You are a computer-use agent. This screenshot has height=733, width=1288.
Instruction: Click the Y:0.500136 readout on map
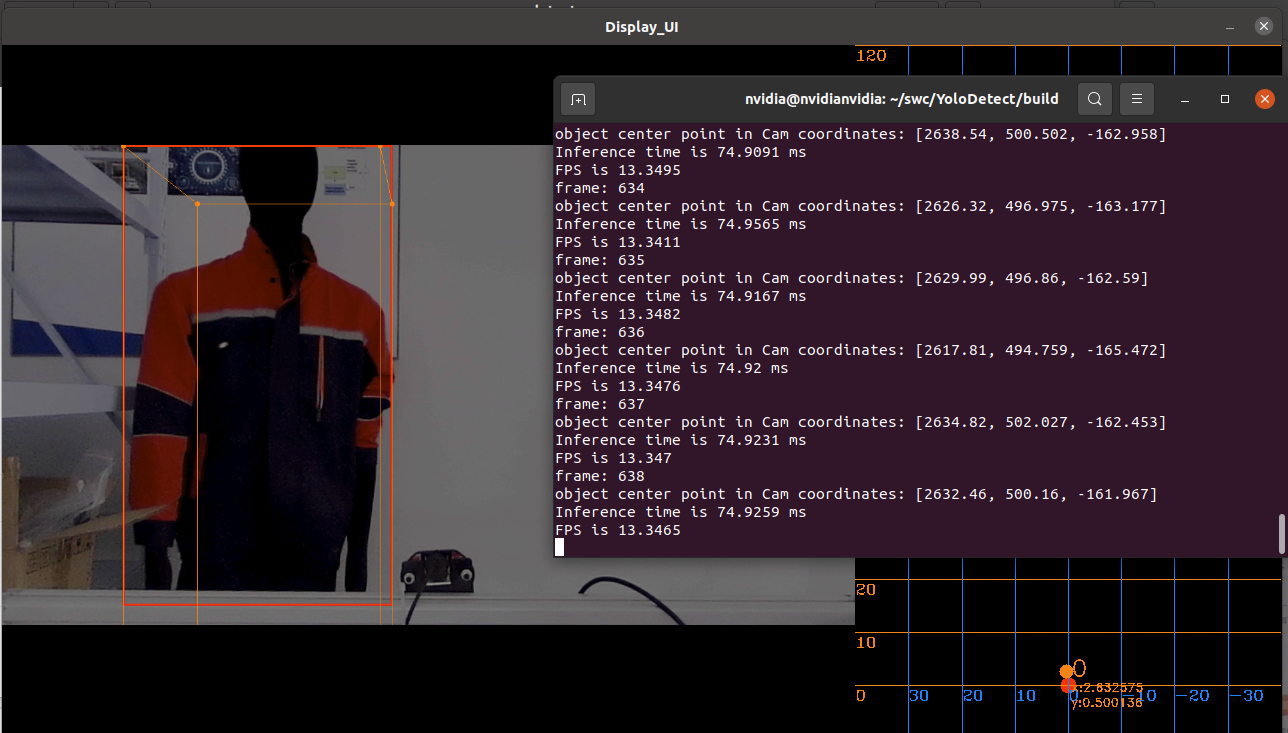tap(1106, 703)
